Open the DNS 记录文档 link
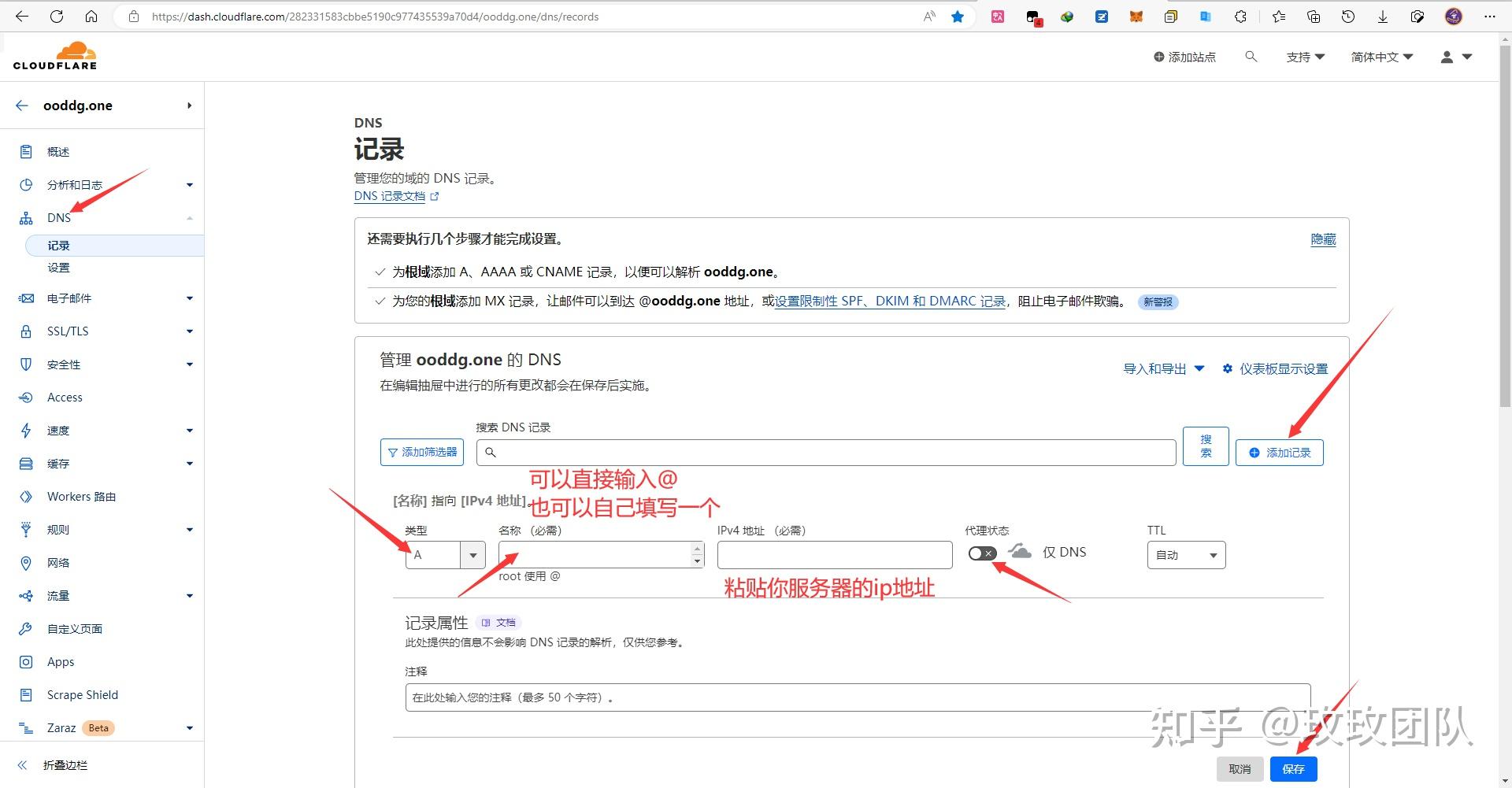The width and height of the screenshot is (1512, 788). point(390,196)
